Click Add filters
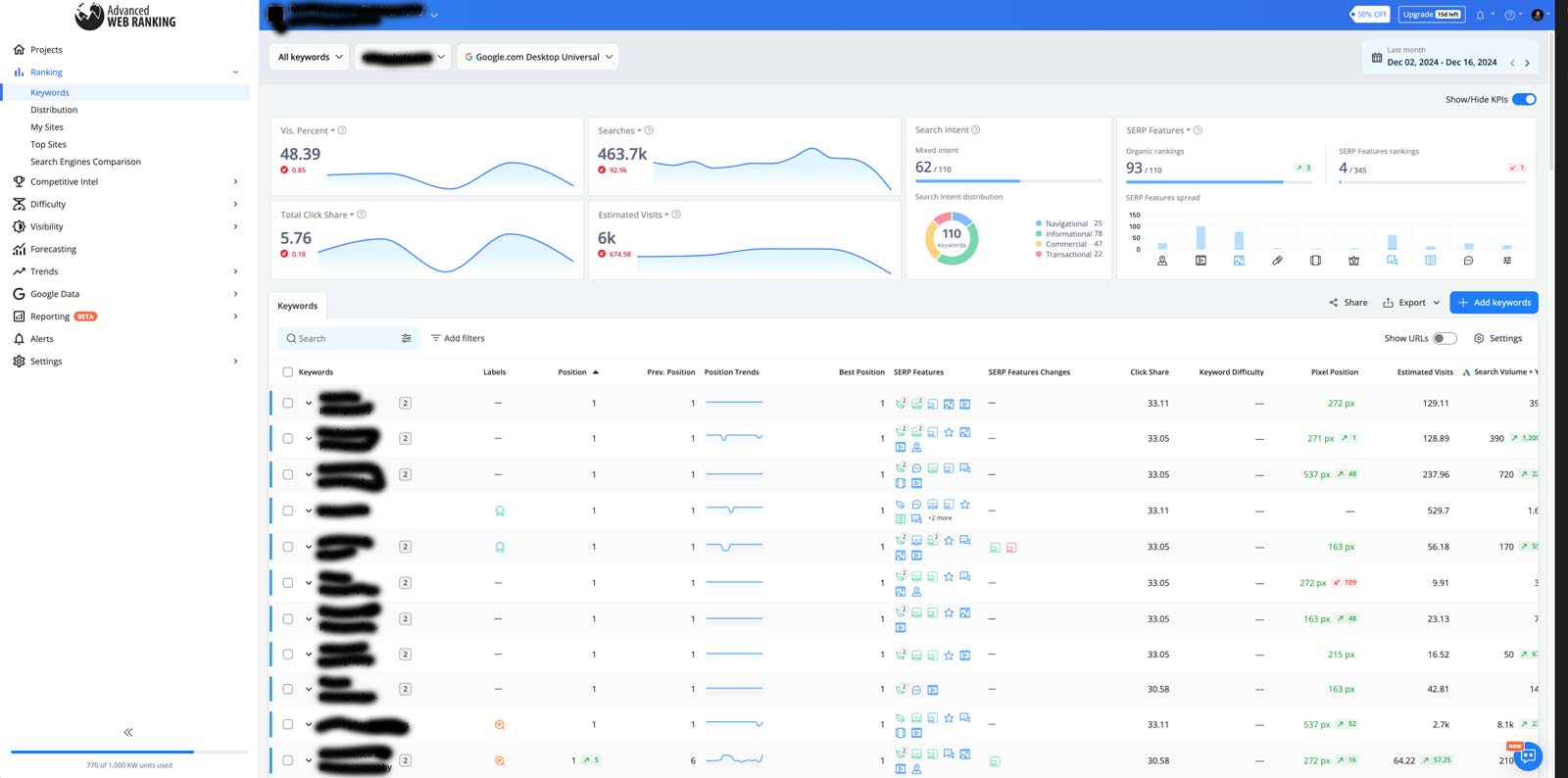The image size is (1568, 778). [x=458, y=338]
